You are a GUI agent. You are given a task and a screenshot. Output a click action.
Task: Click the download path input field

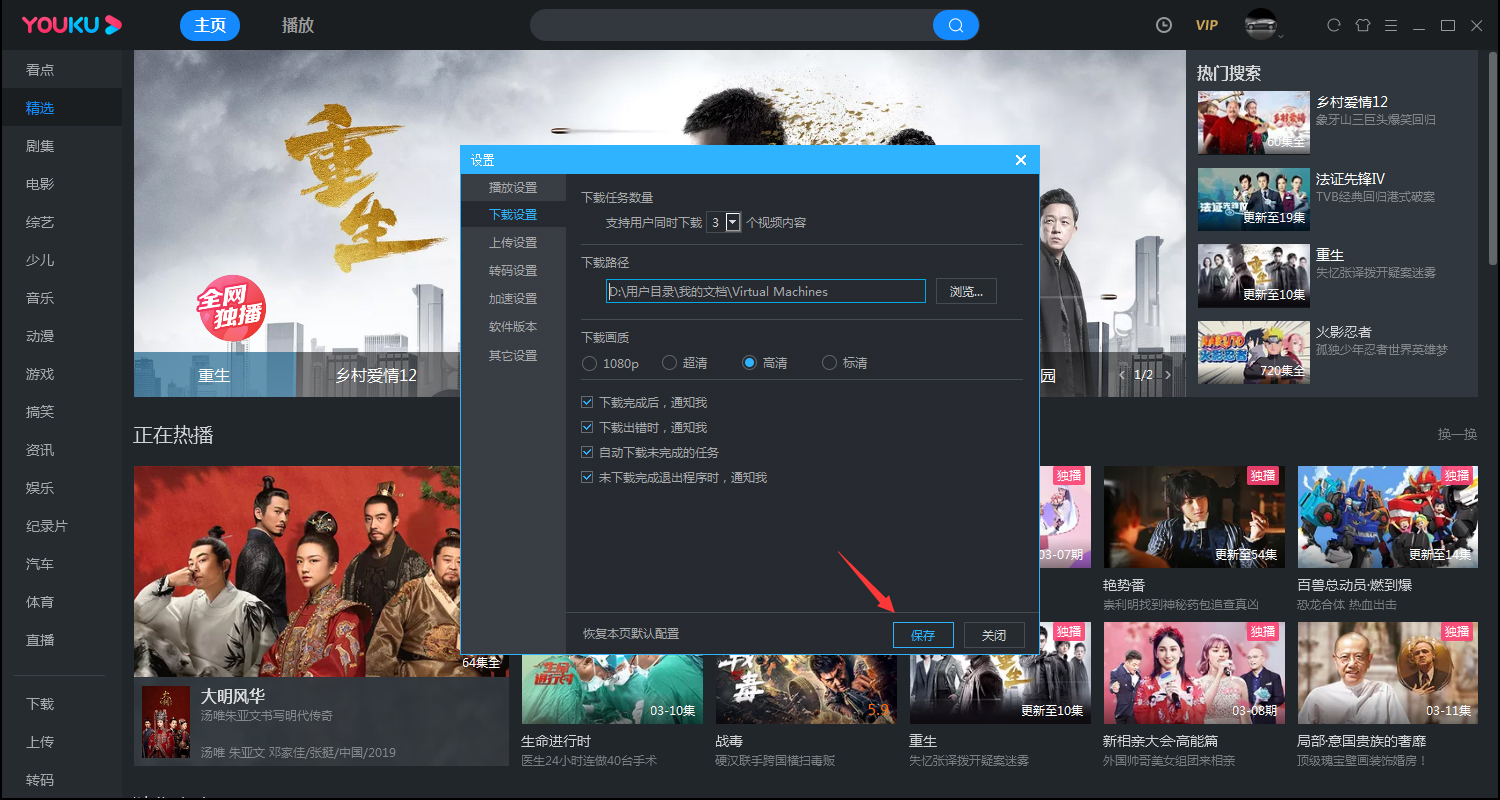(765, 291)
